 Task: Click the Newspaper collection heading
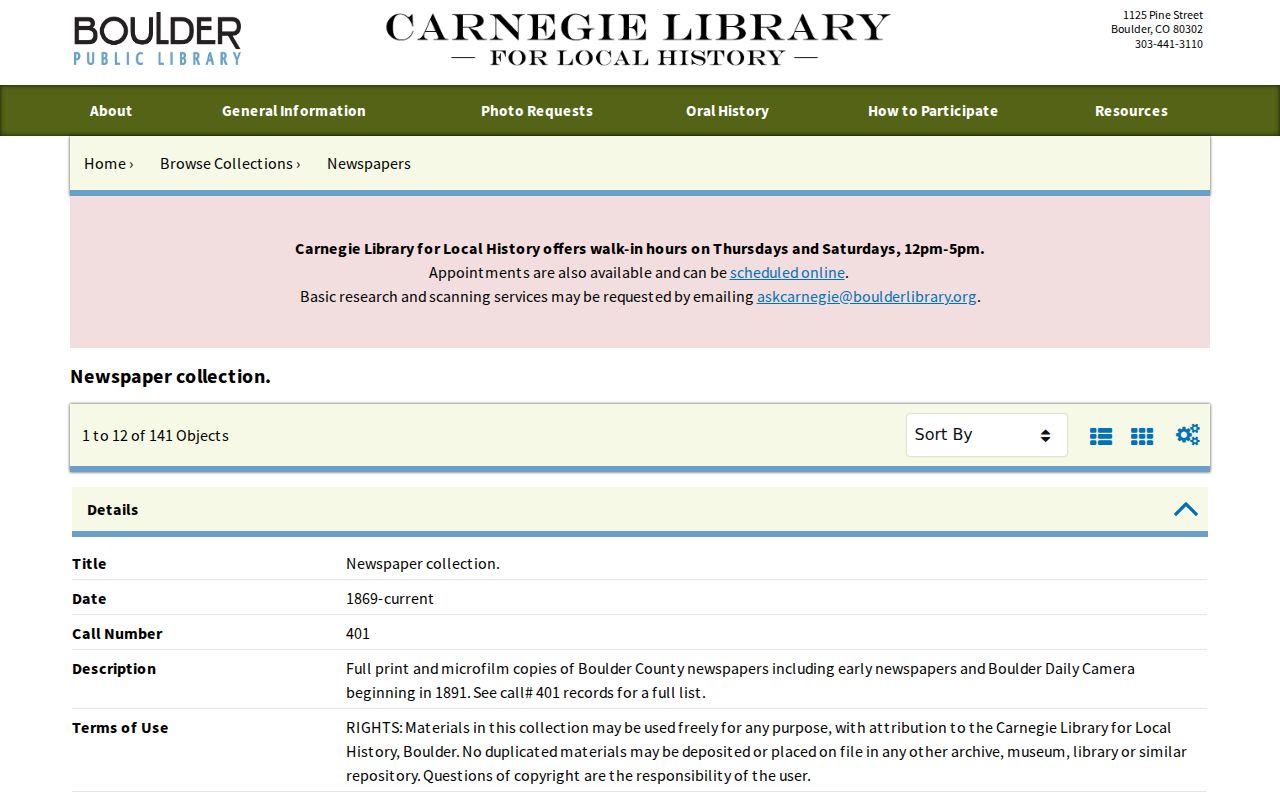tap(170, 376)
